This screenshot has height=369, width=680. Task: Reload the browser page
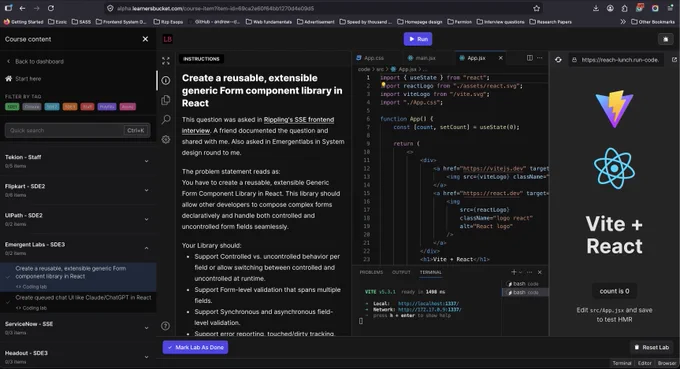[x=51, y=8]
